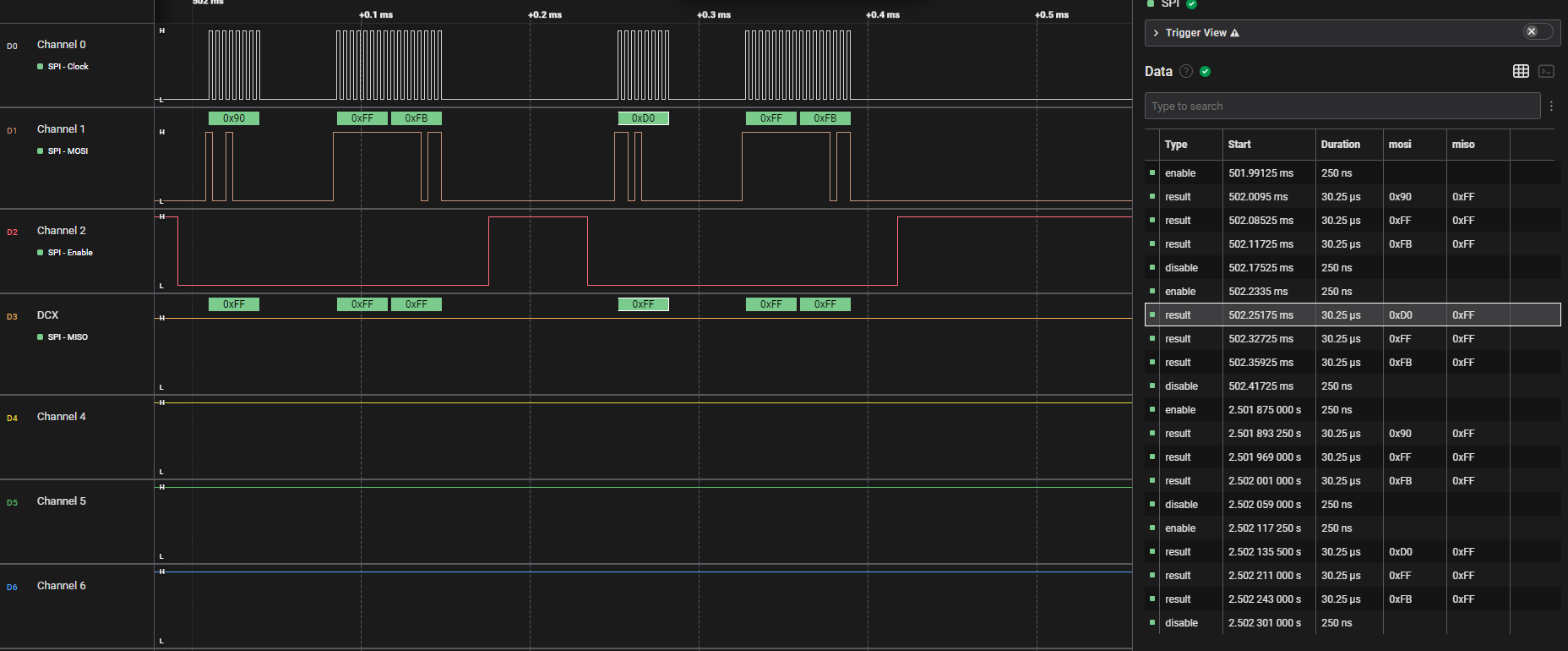Viewport: 1568px width, 651px height.
Task: Select the result row starting at 2.501 969 000 s
Action: (x=1353, y=457)
